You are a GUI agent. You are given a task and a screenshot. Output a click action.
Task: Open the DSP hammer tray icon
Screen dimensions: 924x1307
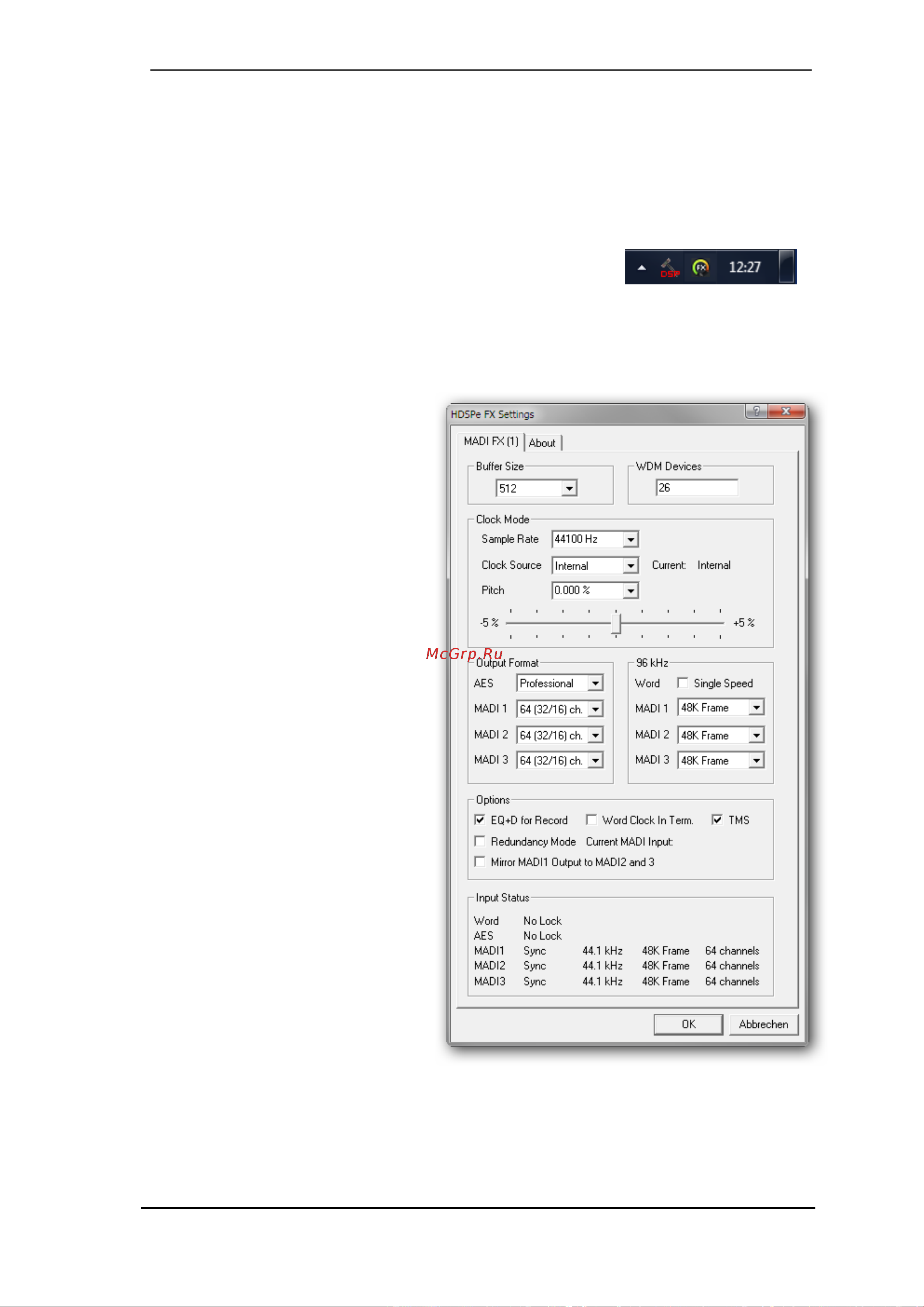pyautogui.click(x=670, y=268)
